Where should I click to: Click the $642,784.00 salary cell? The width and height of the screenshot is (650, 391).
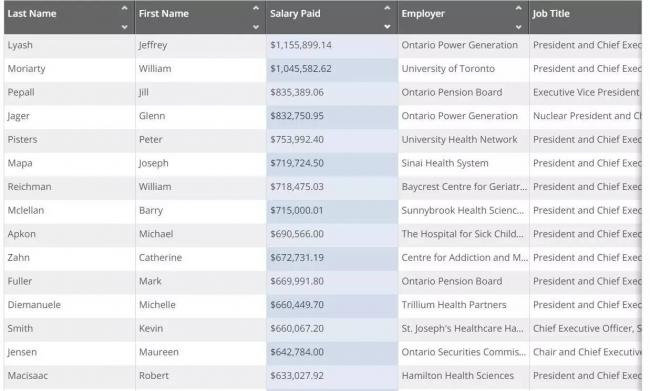click(x=332, y=352)
